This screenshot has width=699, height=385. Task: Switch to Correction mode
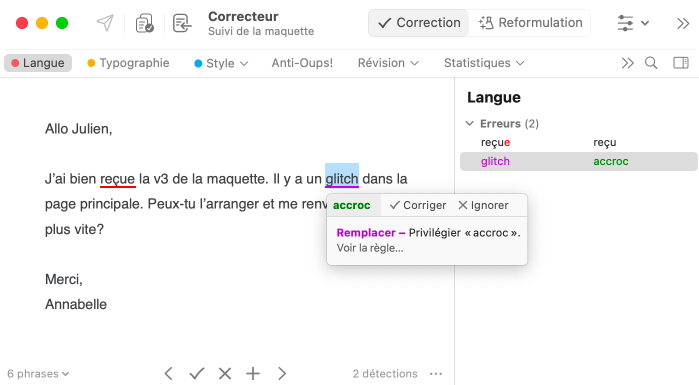pyautogui.click(x=419, y=23)
